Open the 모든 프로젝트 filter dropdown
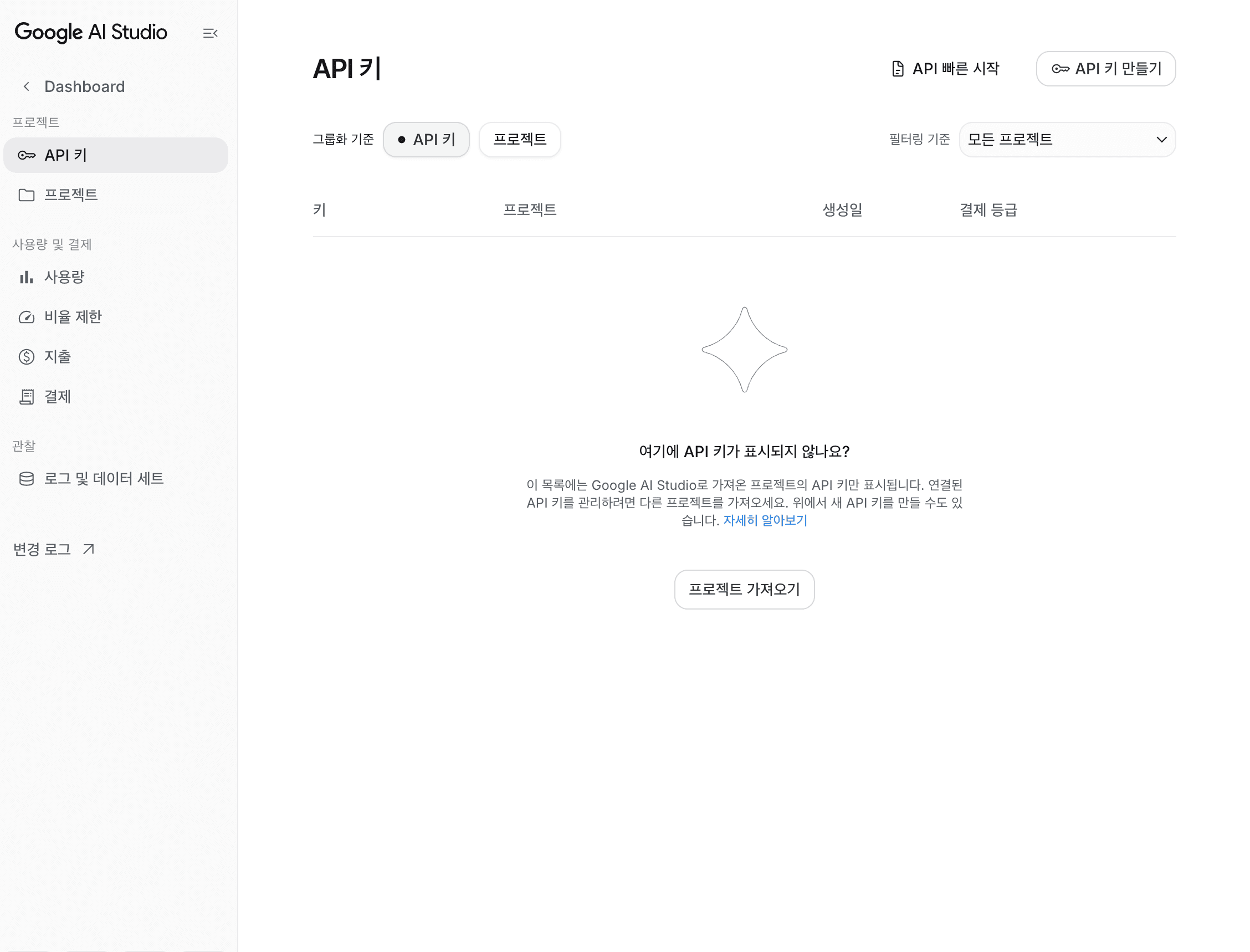Viewport: 1250px width, 952px height. [1067, 140]
